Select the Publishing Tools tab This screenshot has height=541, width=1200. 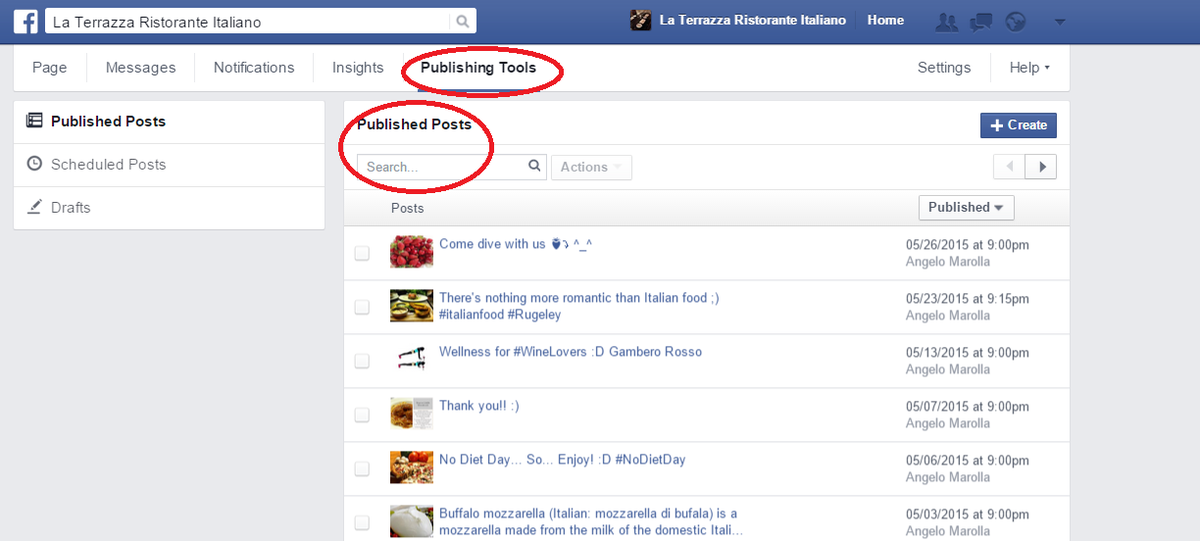[x=478, y=68]
